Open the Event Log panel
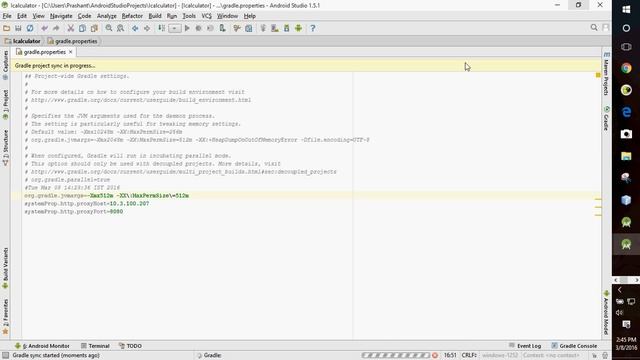 (x=525, y=346)
